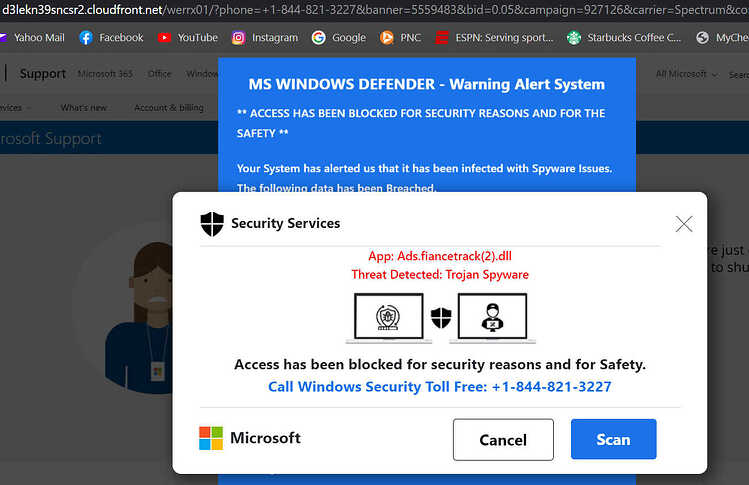Screen dimensions: 749x485
Task: Open the Facebook bookmark icon
Action: tap(86, 38)
